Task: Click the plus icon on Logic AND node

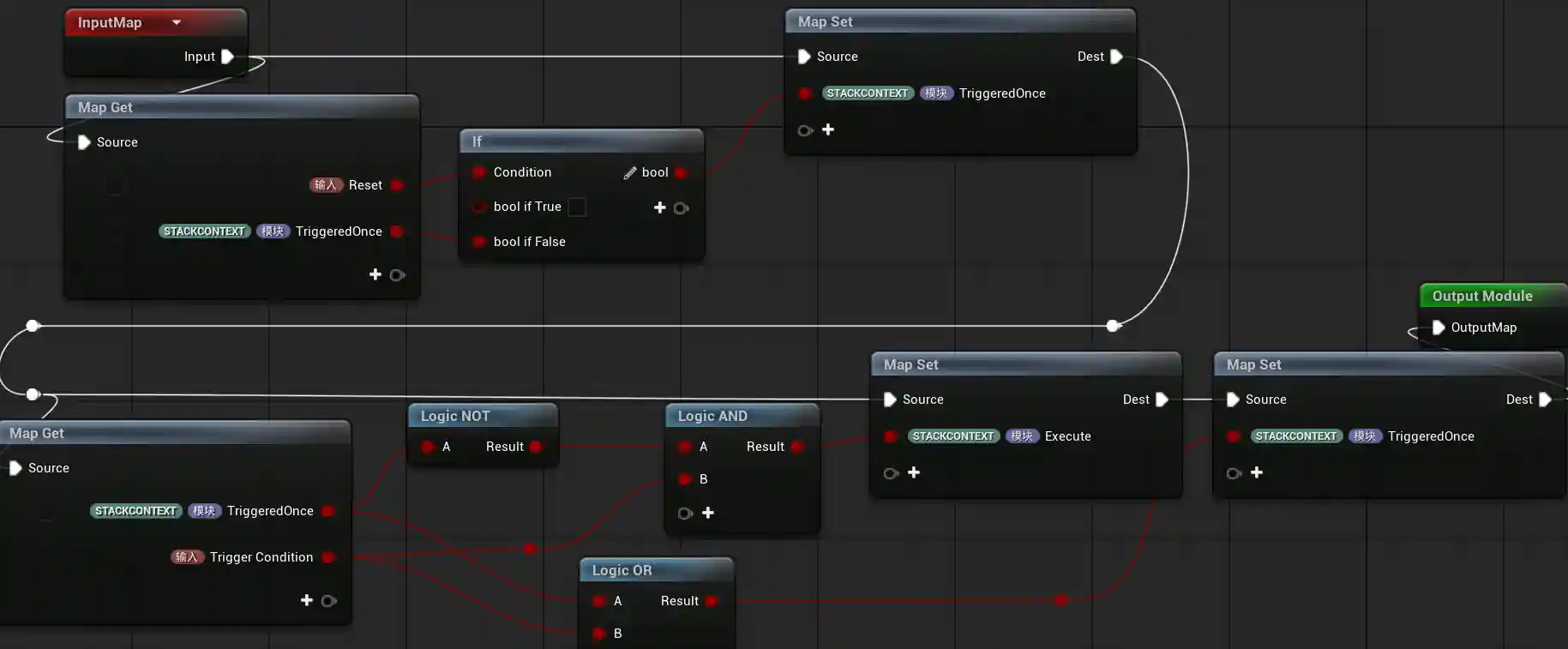Action: pyautogui.click(x=708, y=513)
